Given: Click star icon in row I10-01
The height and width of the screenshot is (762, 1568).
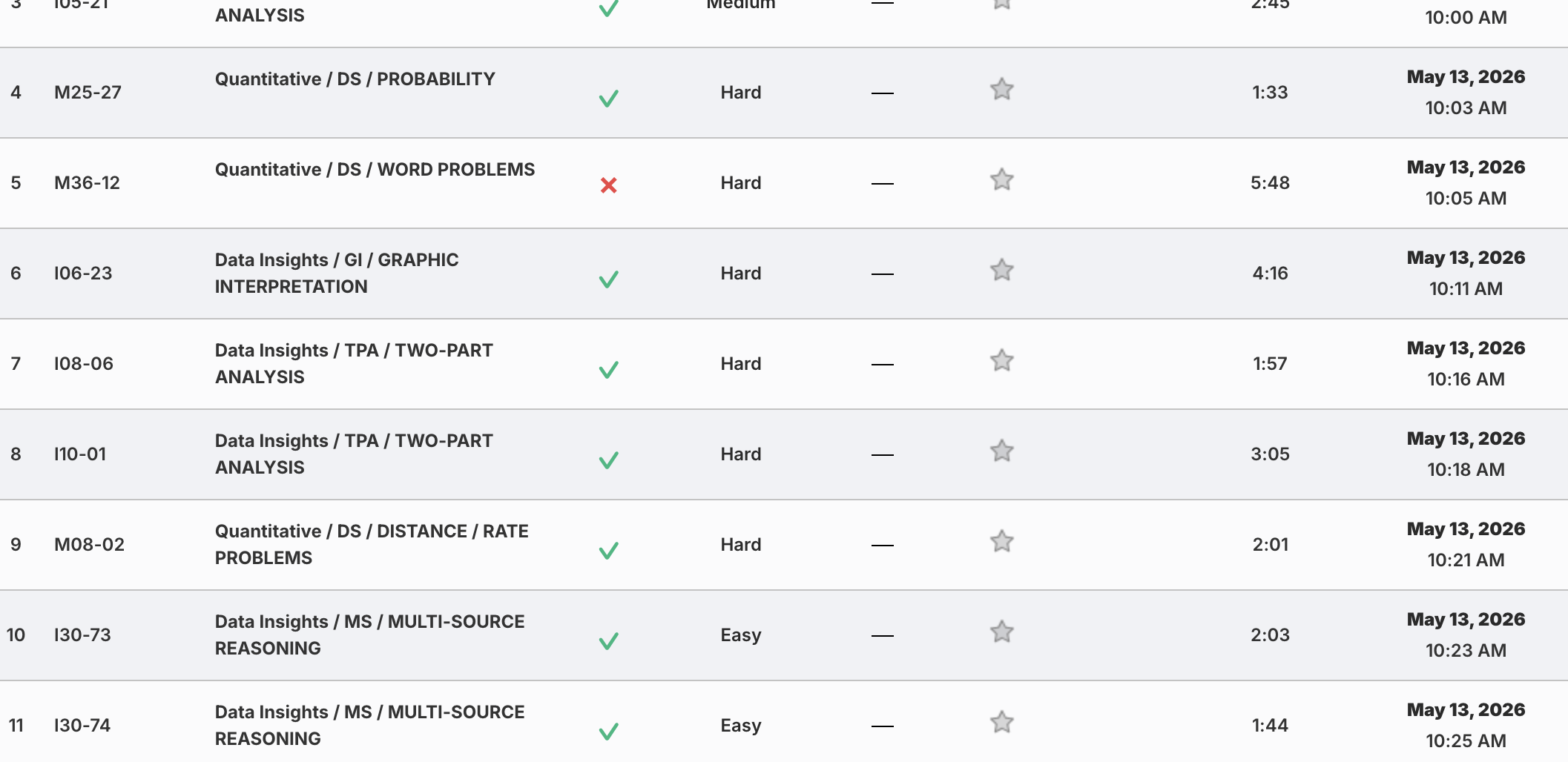Looking at the screenshot, I should click(x=1001, y=451).
